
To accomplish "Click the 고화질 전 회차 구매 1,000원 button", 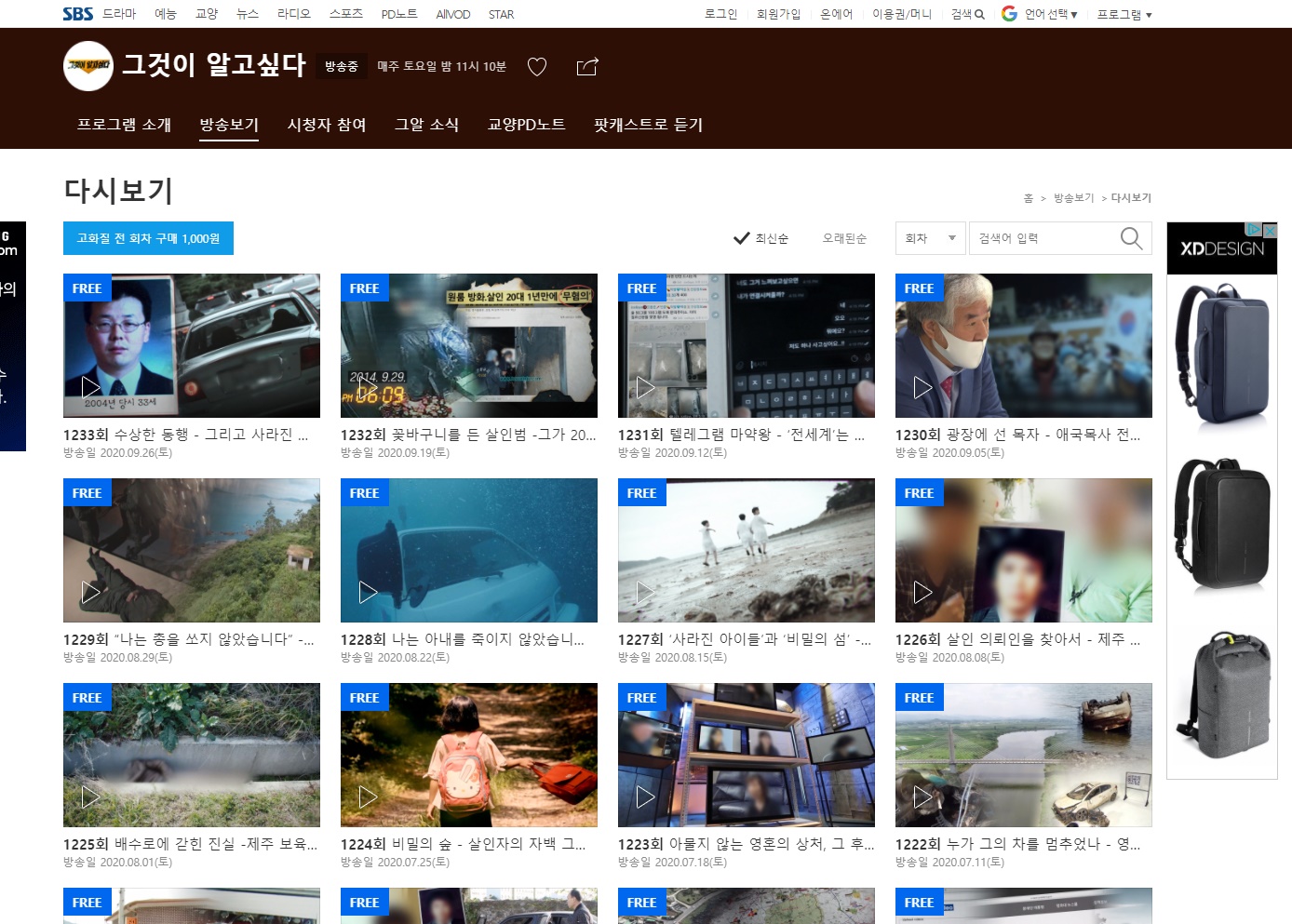I will (148, 238).
